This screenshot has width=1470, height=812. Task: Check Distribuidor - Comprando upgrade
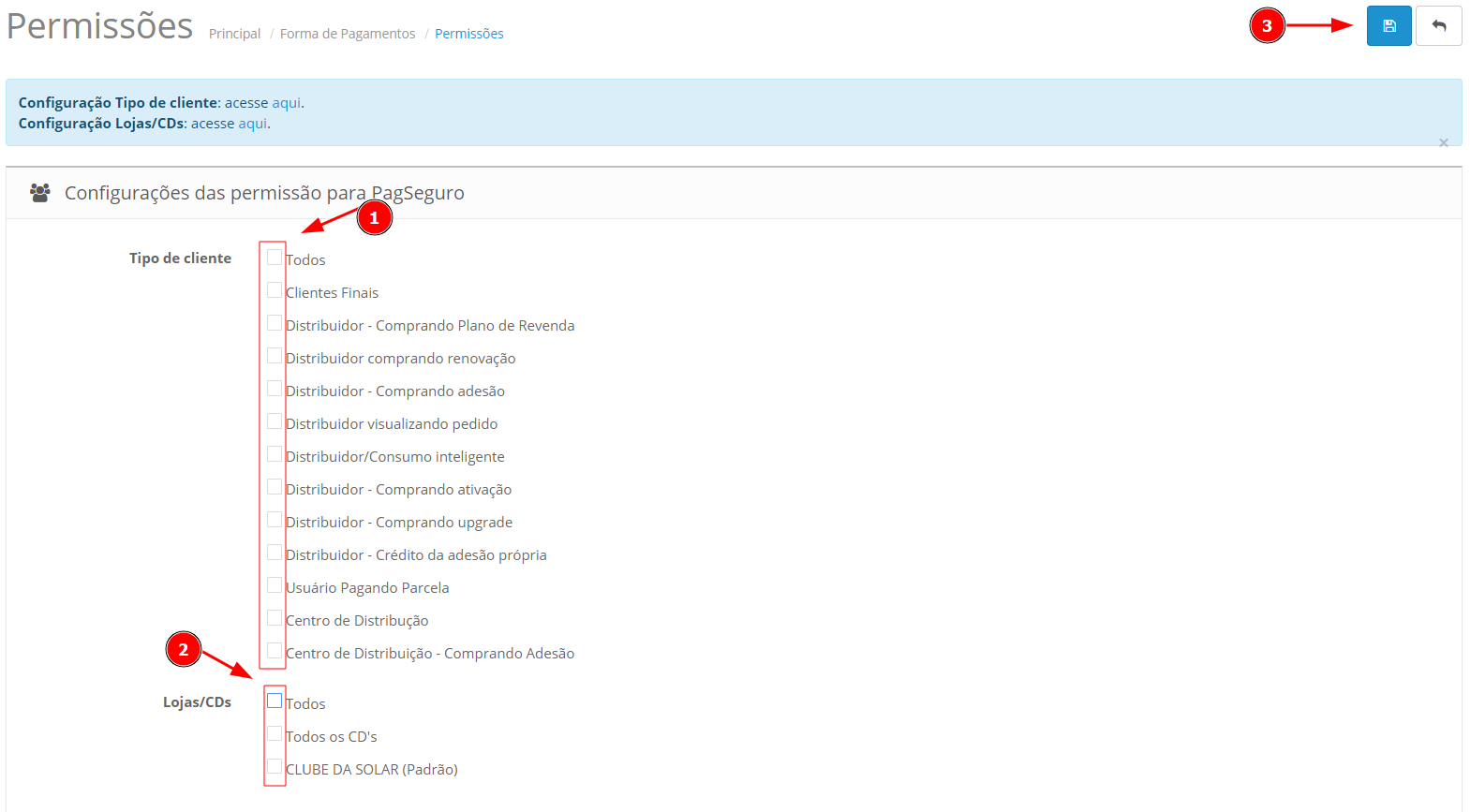(x=275, y=520)
